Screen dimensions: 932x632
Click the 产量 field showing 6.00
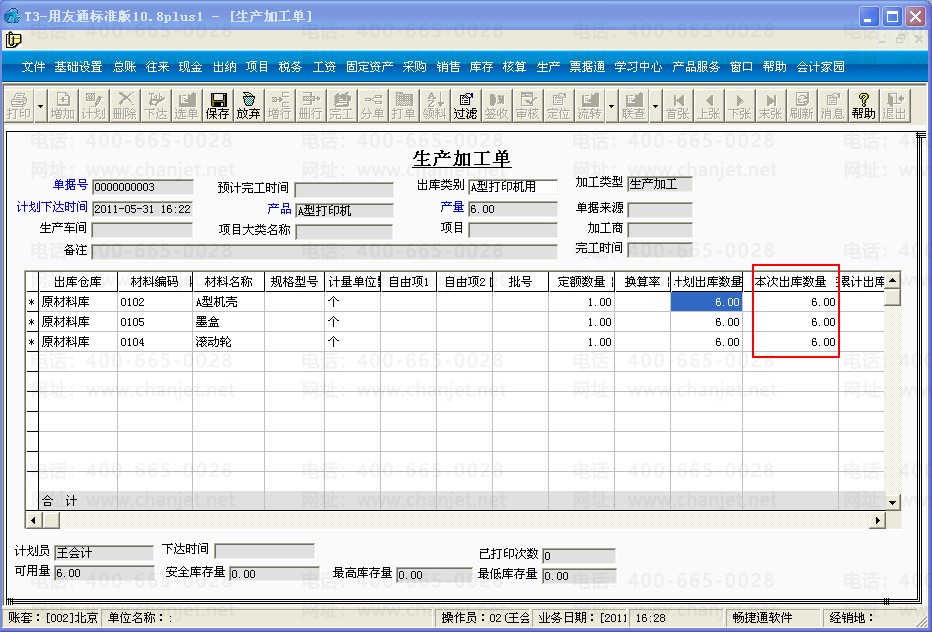513,209
